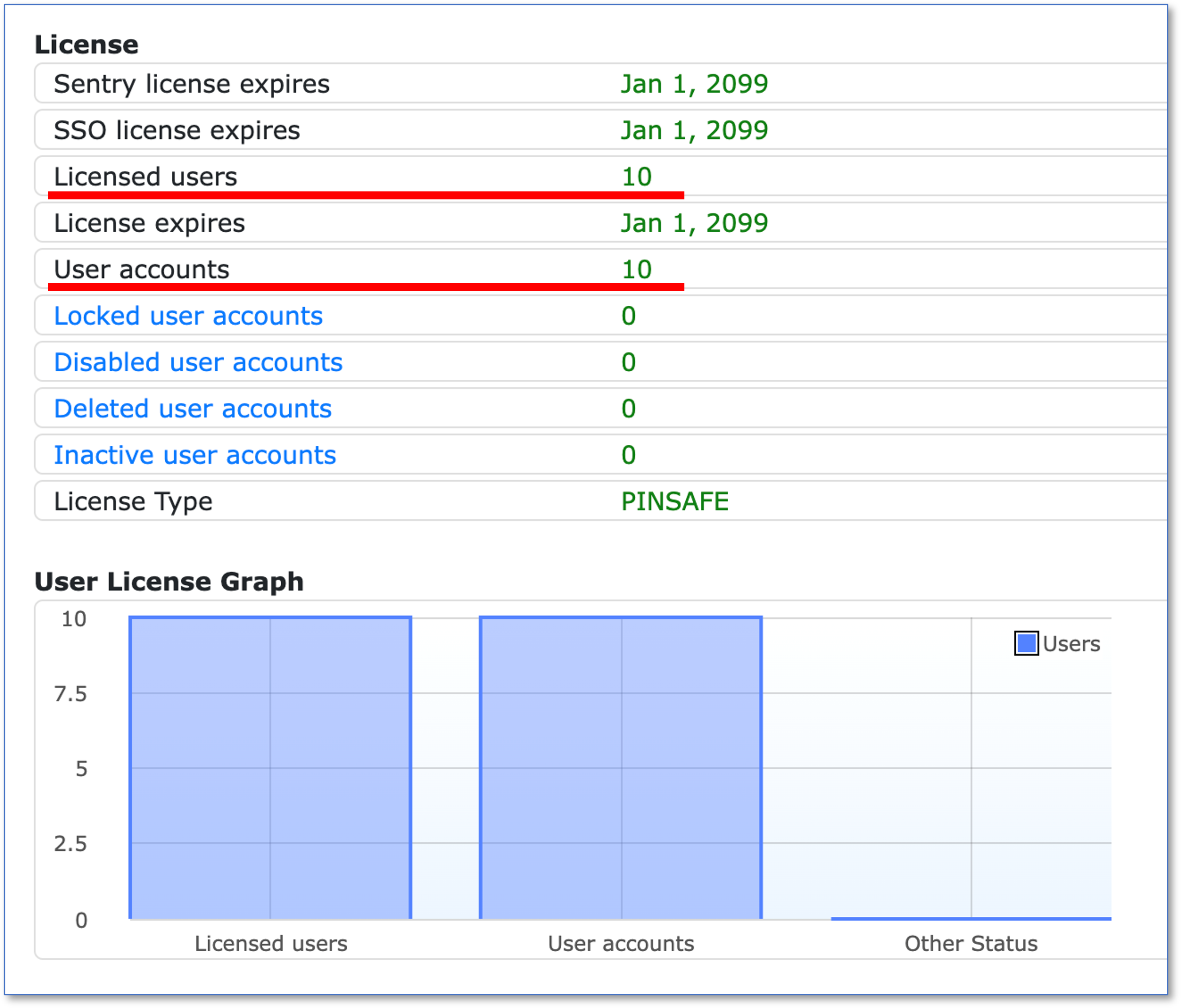
Task: Click the License Type label
Action: 133,502
